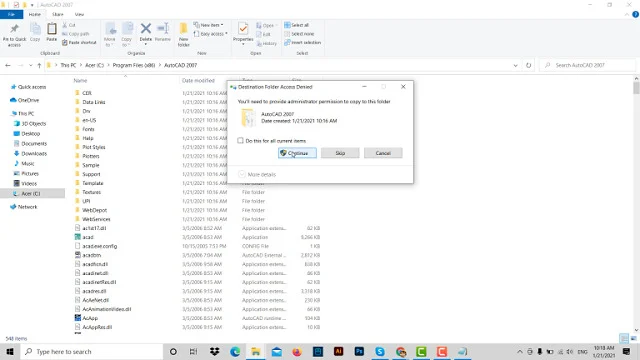Click the New folder icon
The width and height of the screenshot is (640, 360).
click(x=183, y=29)
